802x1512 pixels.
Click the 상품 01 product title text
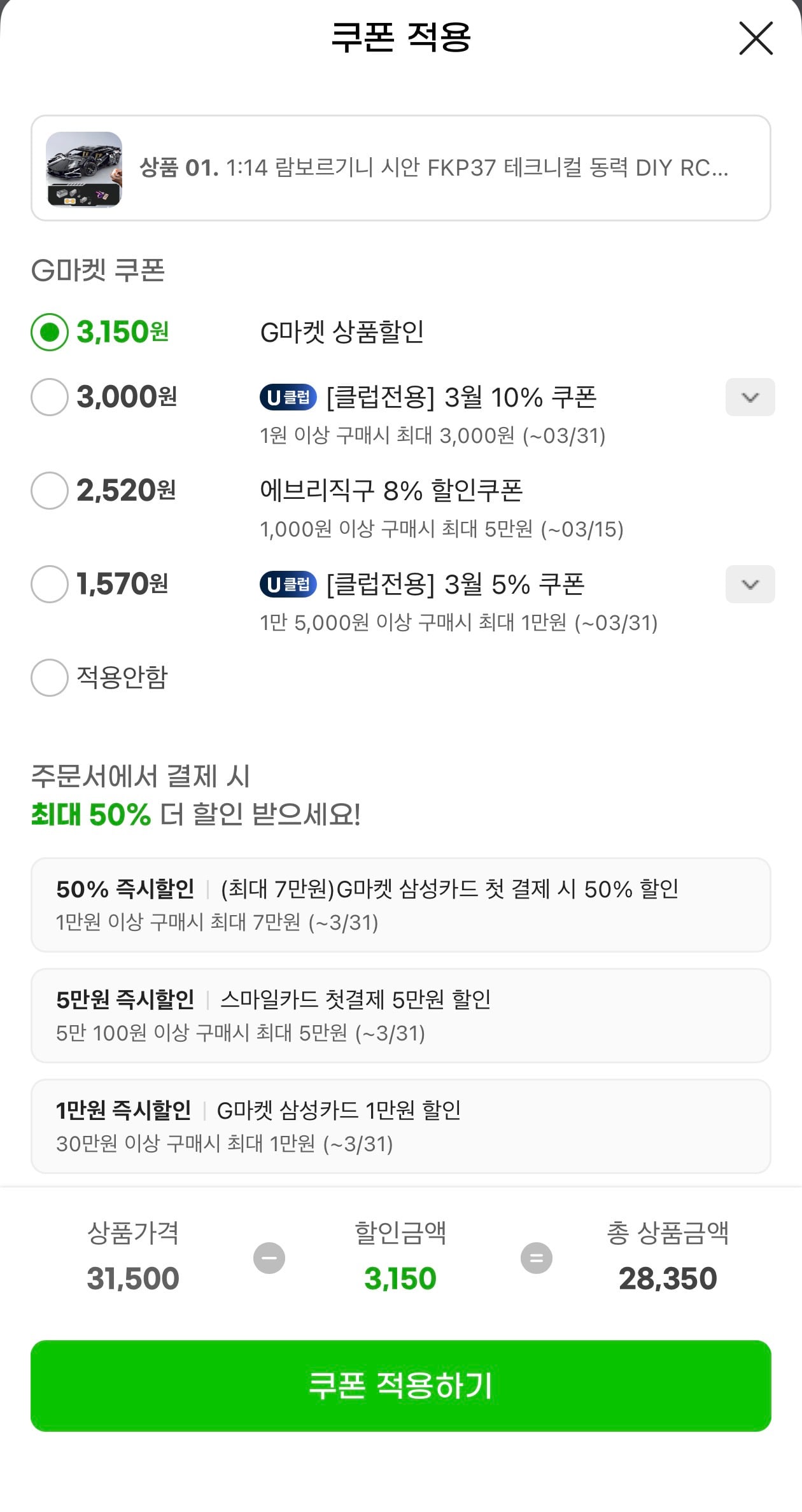point(433,168)
